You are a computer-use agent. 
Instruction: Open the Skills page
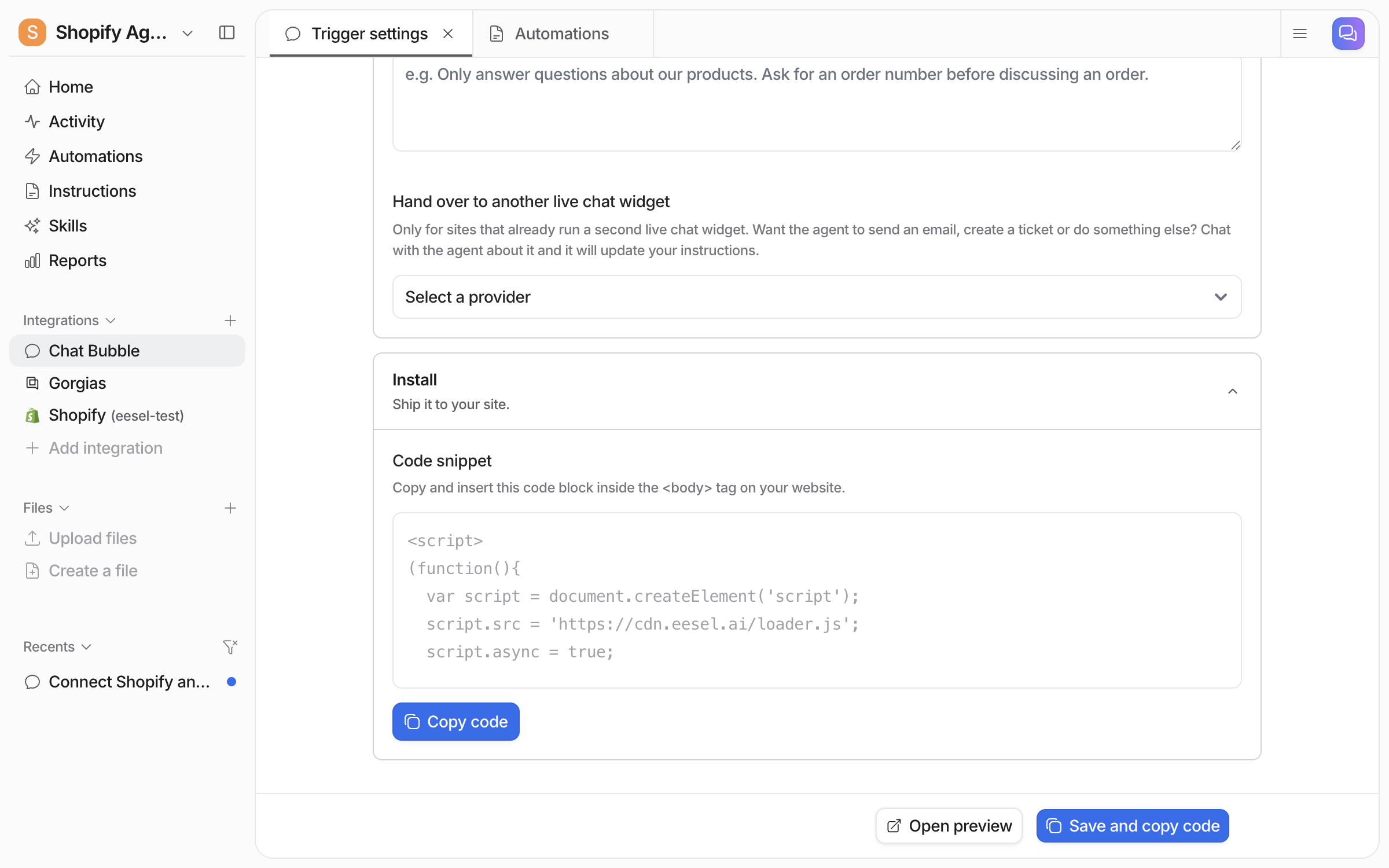[127, 226]
